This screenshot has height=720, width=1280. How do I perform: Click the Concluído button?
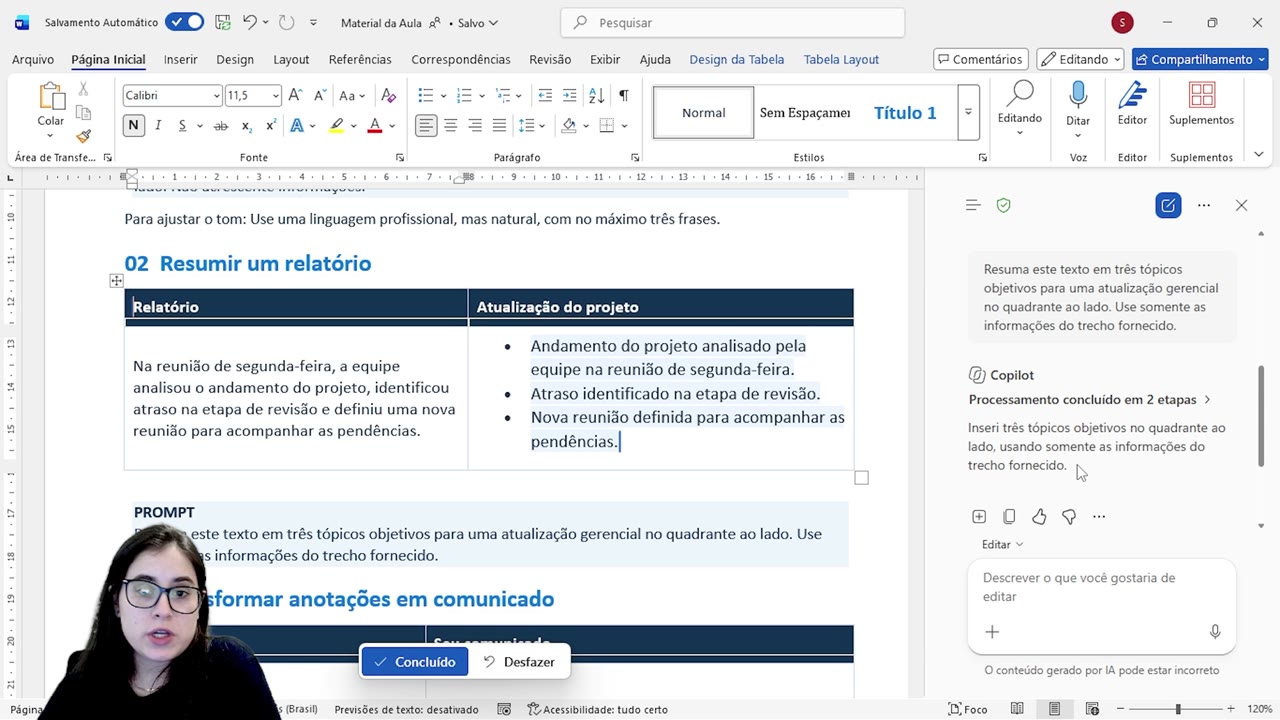pyautogui.click(x=415, y=662)
